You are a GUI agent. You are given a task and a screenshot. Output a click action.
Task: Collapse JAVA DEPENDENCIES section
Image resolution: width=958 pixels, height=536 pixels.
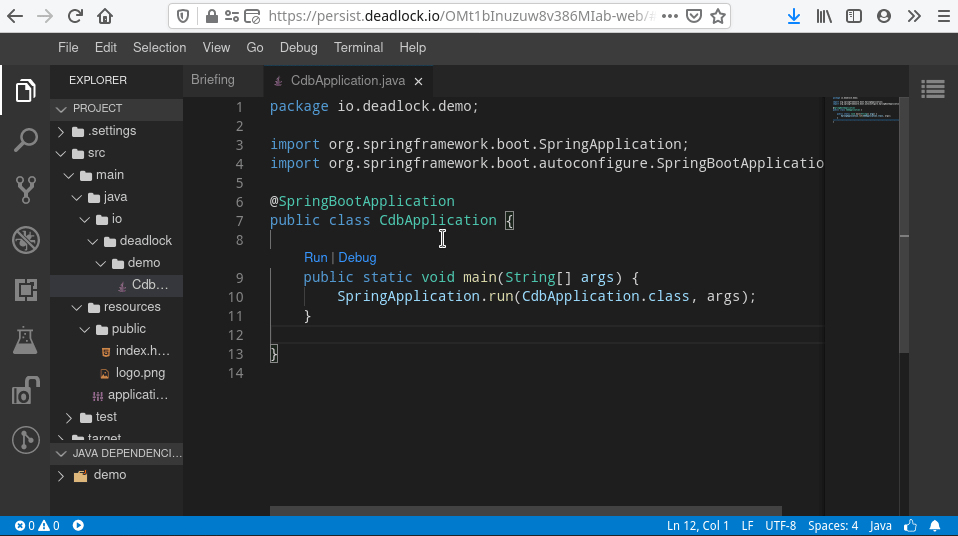[116, 453]
